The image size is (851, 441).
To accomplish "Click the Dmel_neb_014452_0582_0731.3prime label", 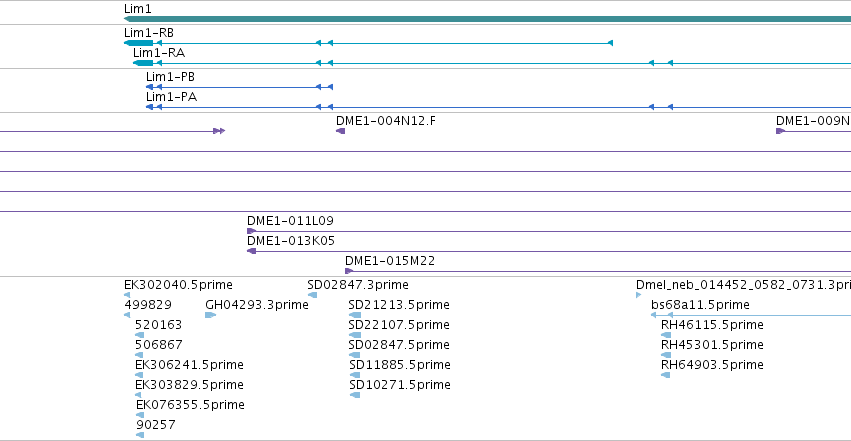I will (x=744, y=285).
